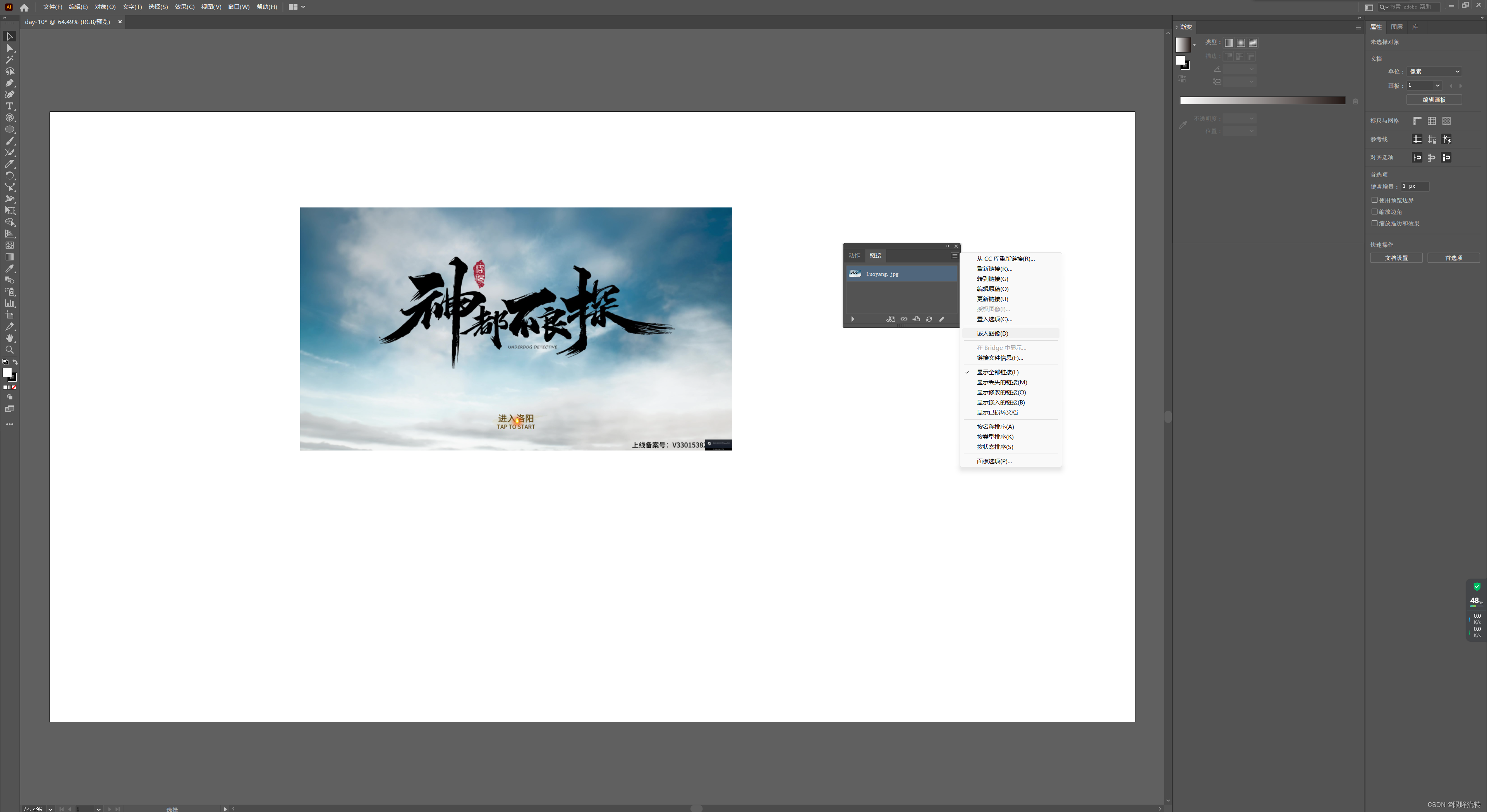Select the Type tool
This screenshot has height=812, width=1487.
click(10, 106)
